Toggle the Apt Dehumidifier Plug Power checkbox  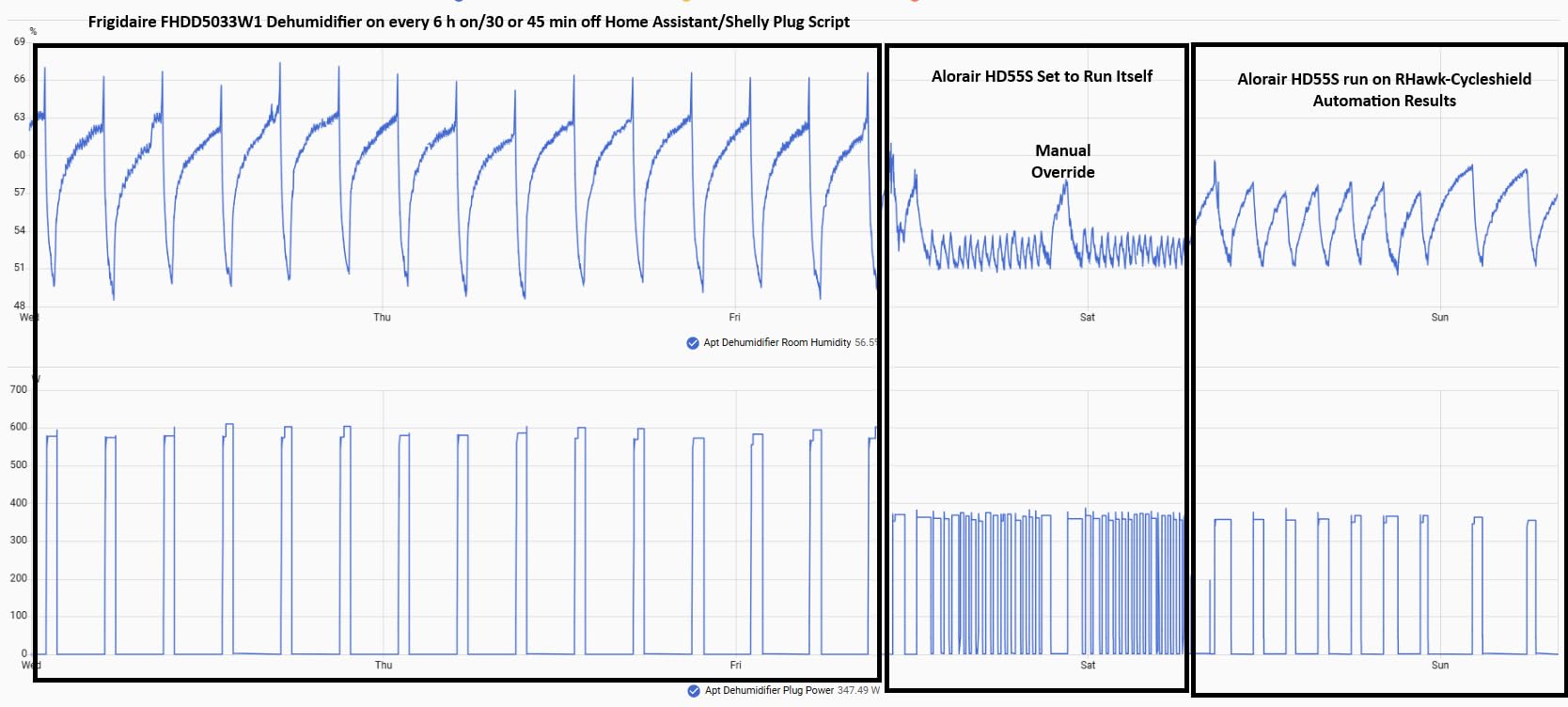(x=694, y=691)
